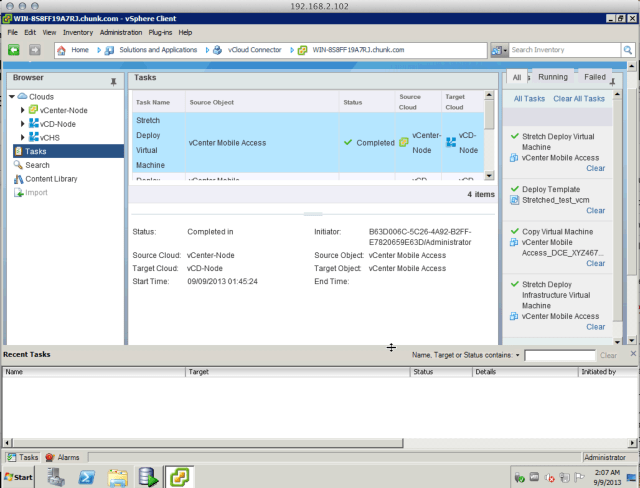640x488 pixels.
Task: Switch to the Failed tasks tab
Action: 595,77
